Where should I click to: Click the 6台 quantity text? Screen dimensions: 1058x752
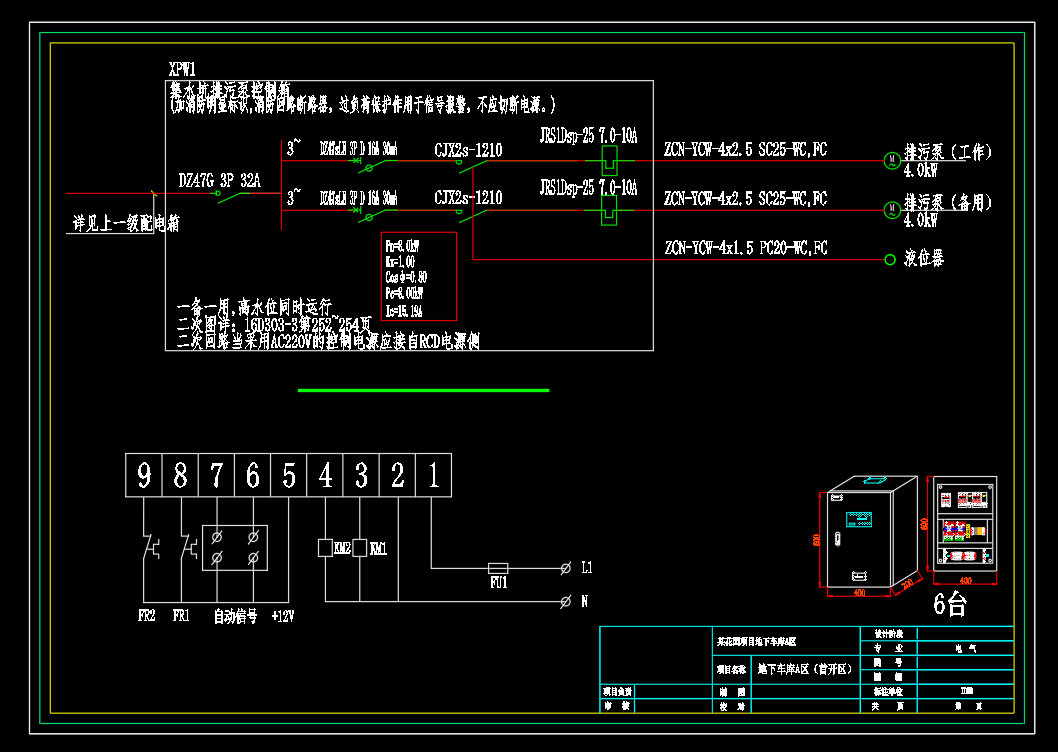pos(950,603)
